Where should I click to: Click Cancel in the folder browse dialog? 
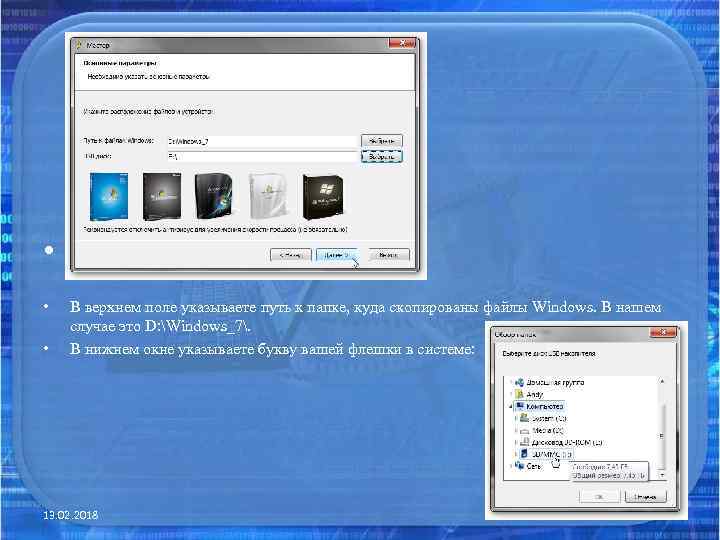[x=645, y=496]
